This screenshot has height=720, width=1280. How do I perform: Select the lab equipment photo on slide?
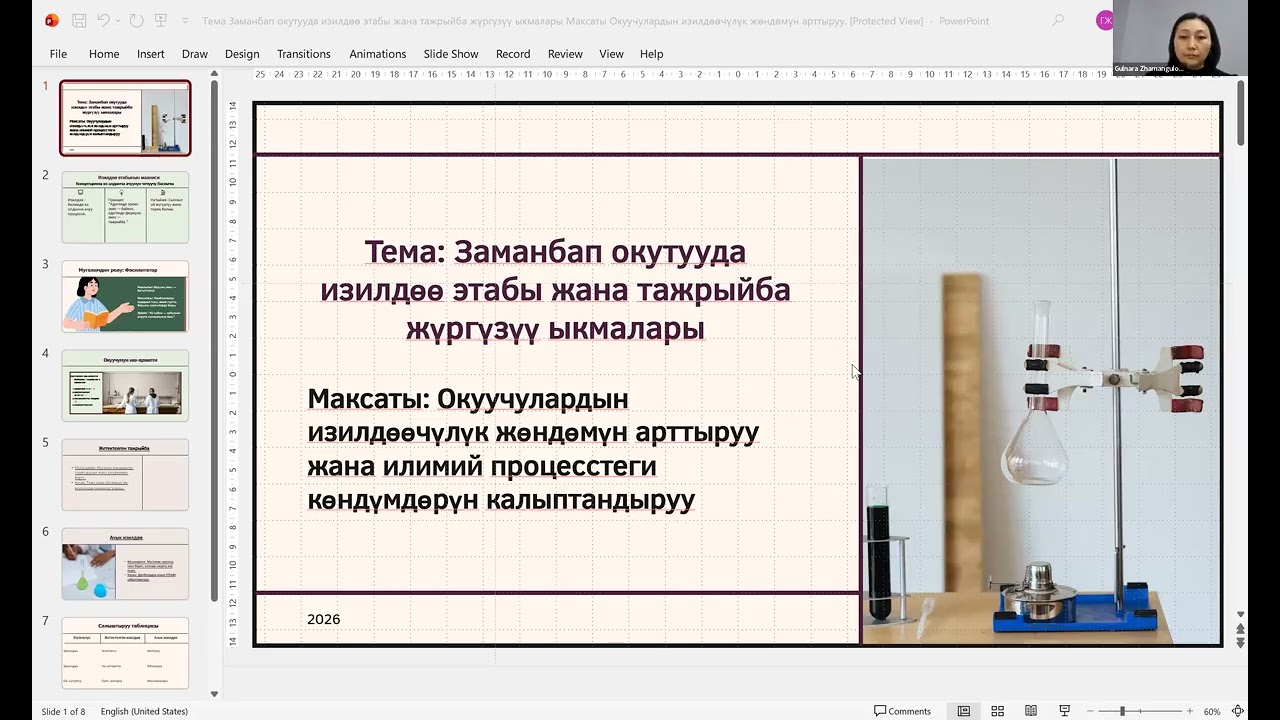pos(1041,400)
